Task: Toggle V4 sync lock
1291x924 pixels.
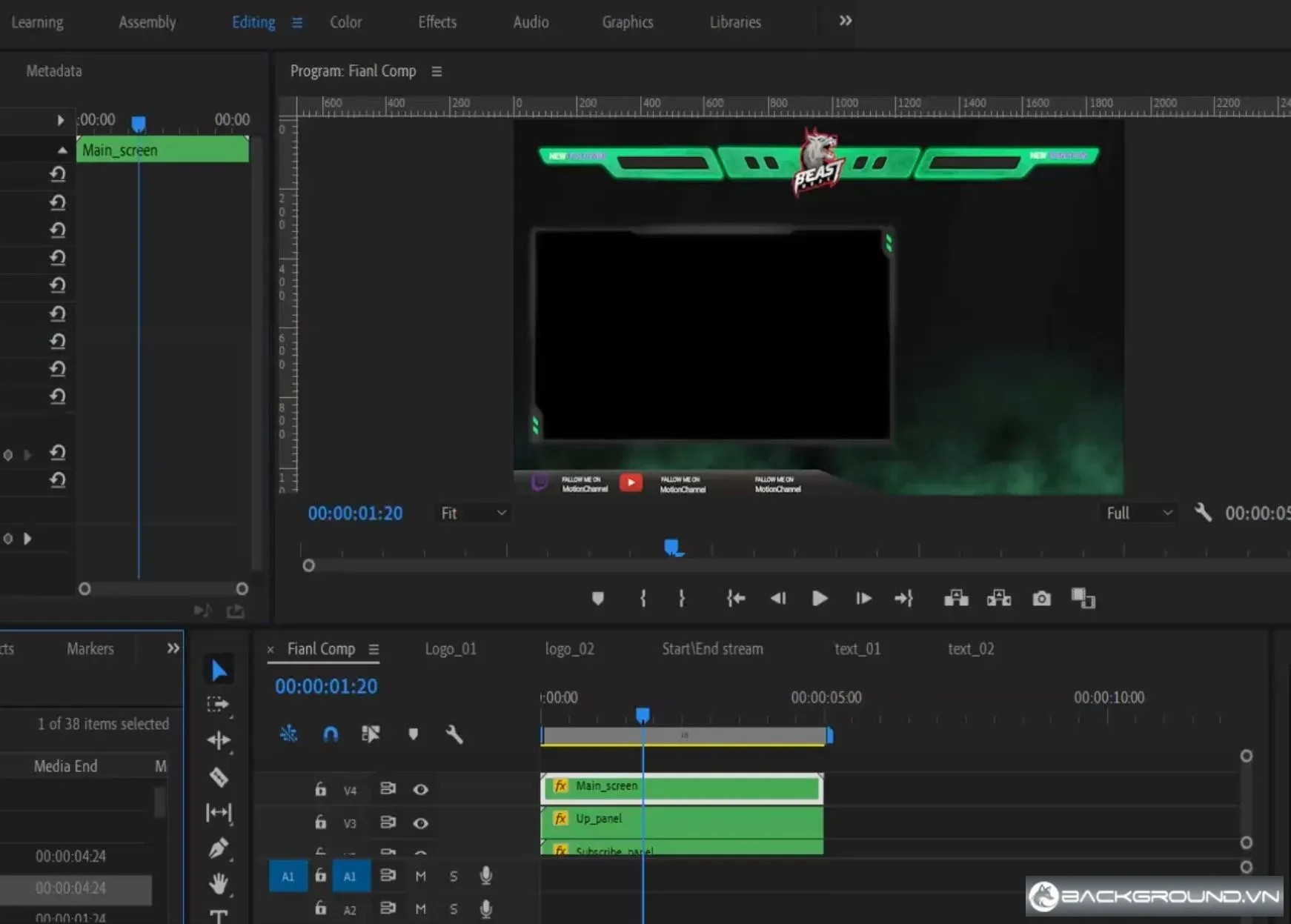Action: tap(388, 788)
